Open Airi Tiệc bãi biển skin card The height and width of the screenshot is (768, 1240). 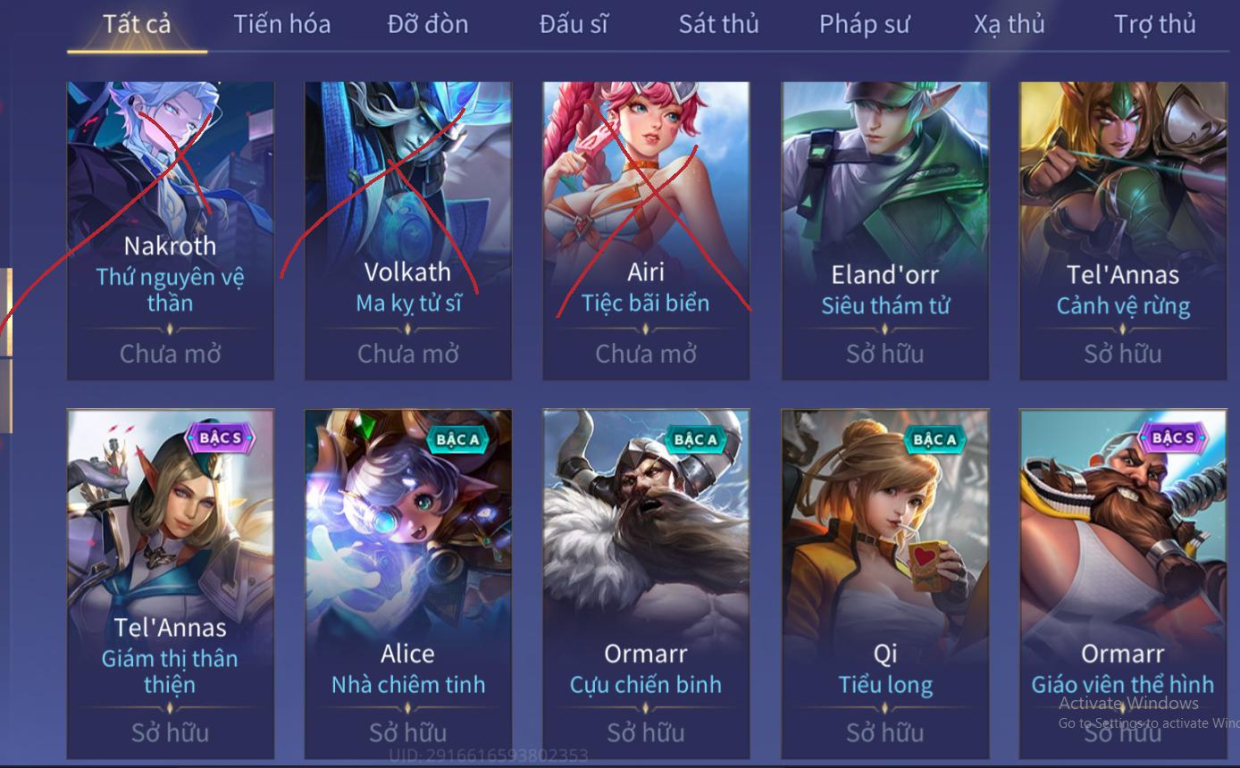[646, 231]
